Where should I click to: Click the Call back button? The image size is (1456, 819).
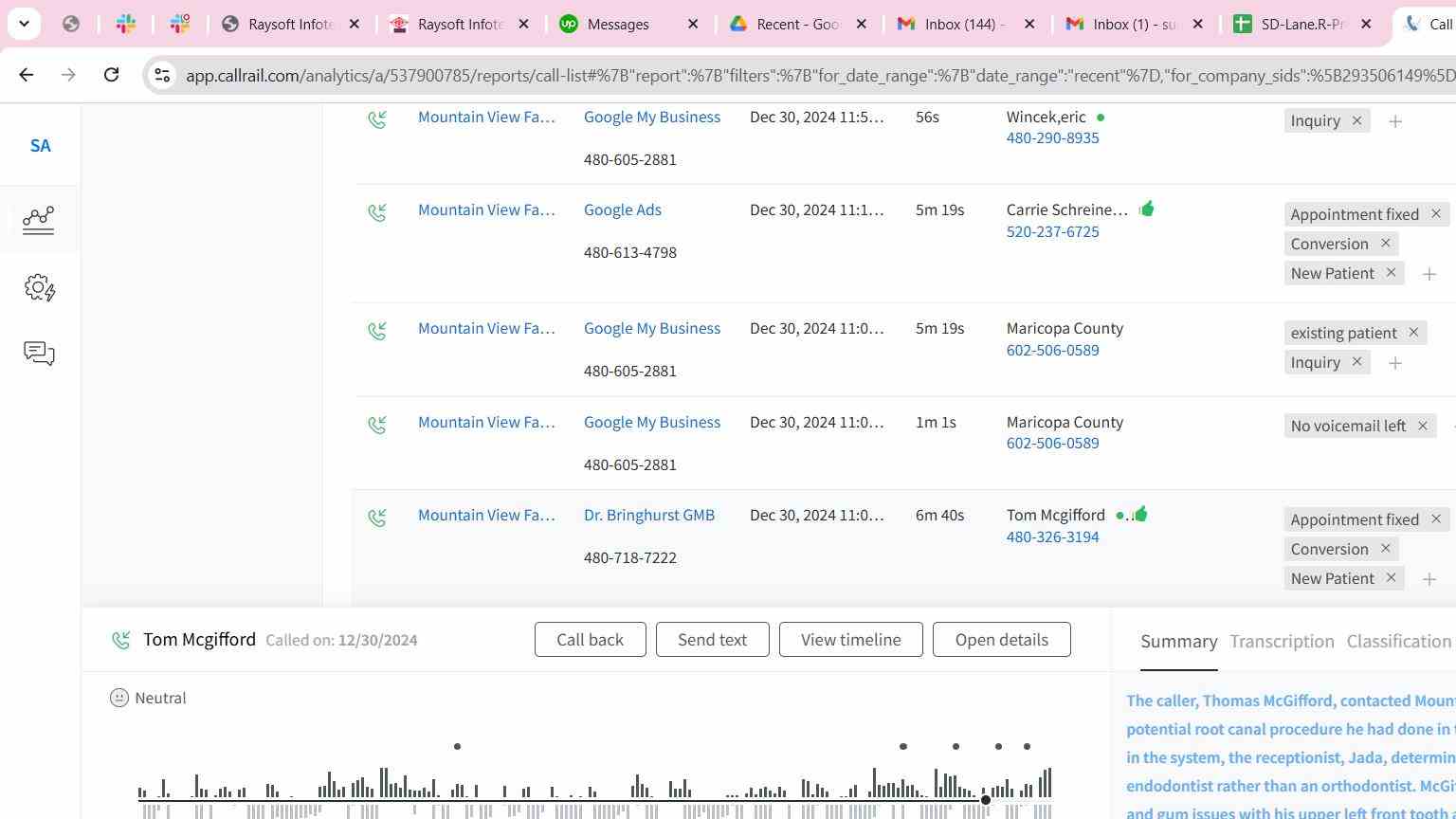590,640
